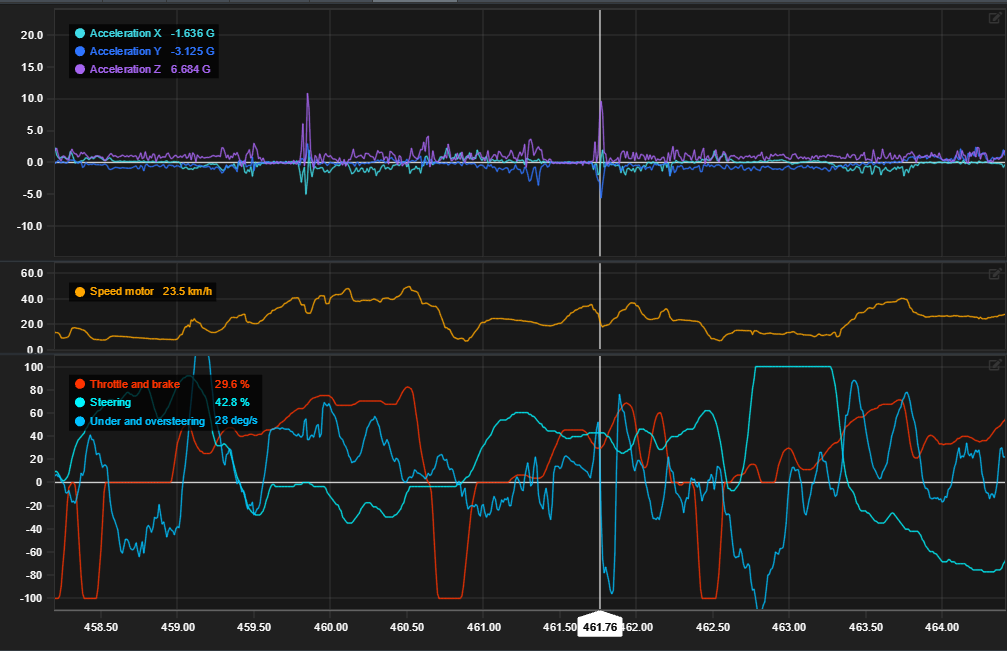Click the Acceleration Y series label

click(x=125, y=51)
